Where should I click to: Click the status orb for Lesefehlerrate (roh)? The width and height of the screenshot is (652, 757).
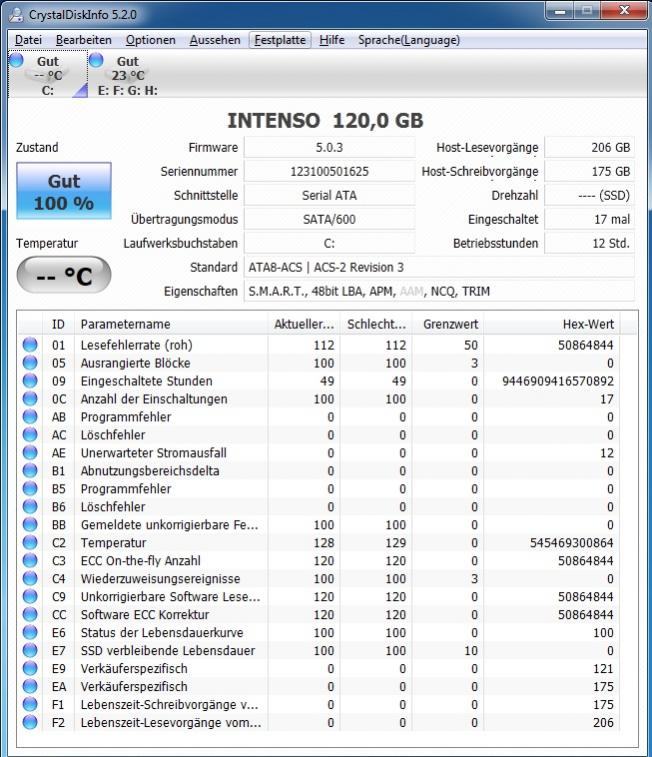(30, 345)
